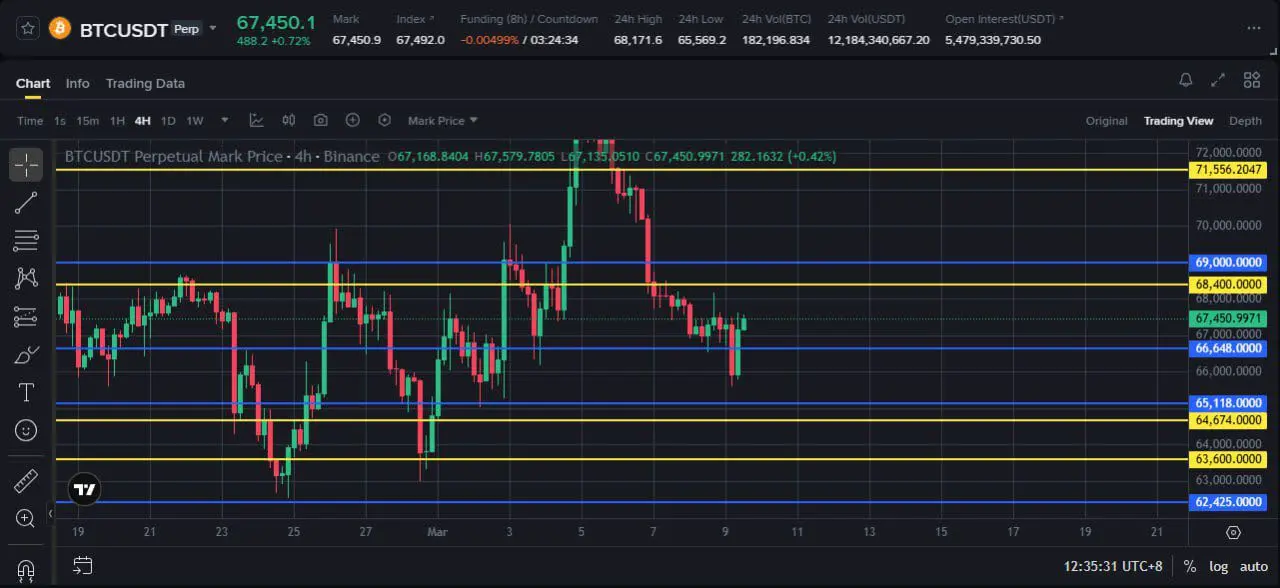Image resolution: width=1280 pixels, height=588 pixels.
Task: Toggle log scale
Action: pos(1218,566)
